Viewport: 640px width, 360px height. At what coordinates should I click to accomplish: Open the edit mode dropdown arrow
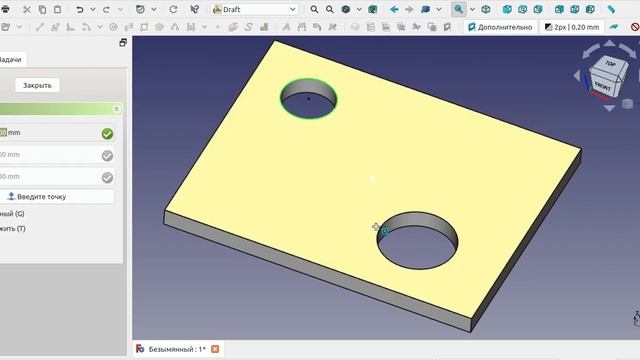pyautogui.click(x=153, y=9)
